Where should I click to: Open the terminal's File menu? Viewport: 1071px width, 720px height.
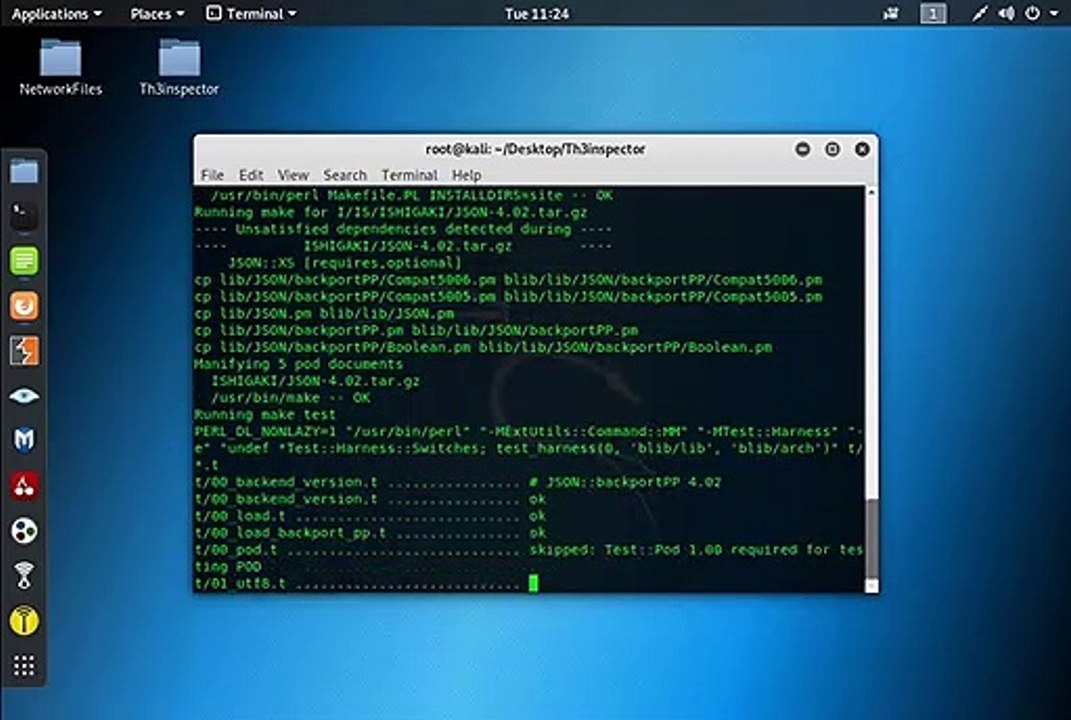212,175
